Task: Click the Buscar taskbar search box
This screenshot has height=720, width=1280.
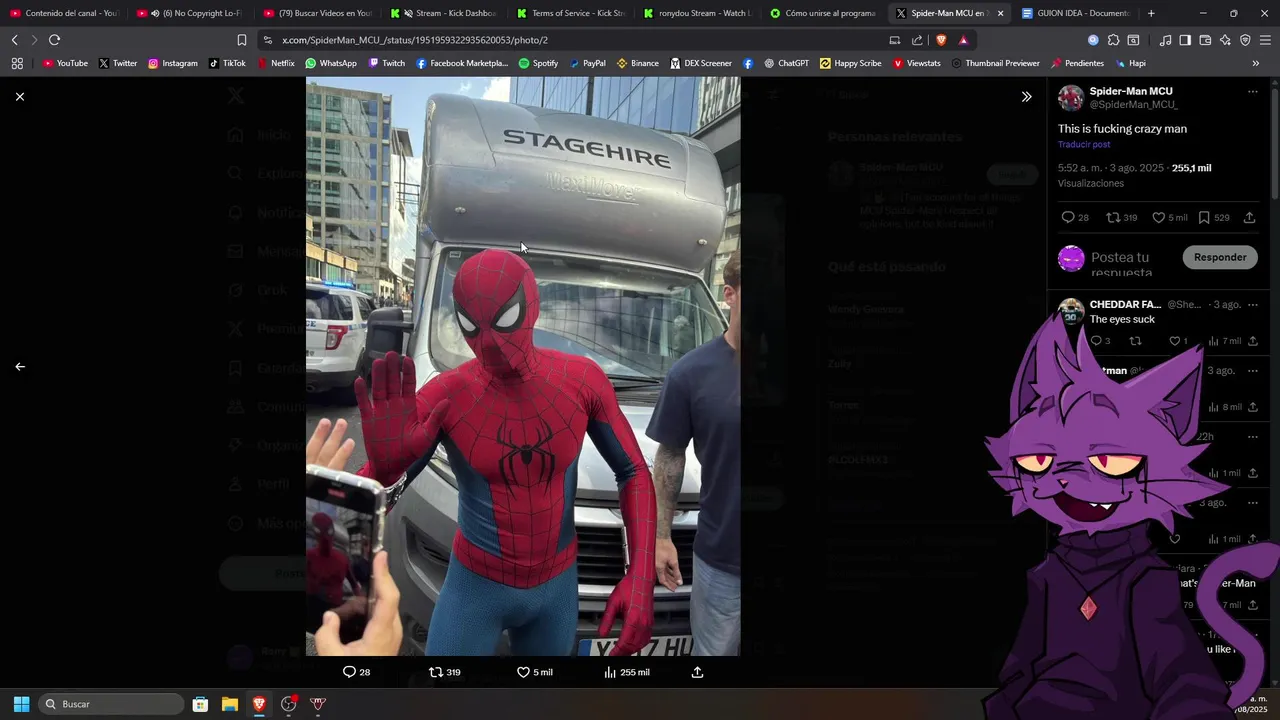Action: (110, 704)
